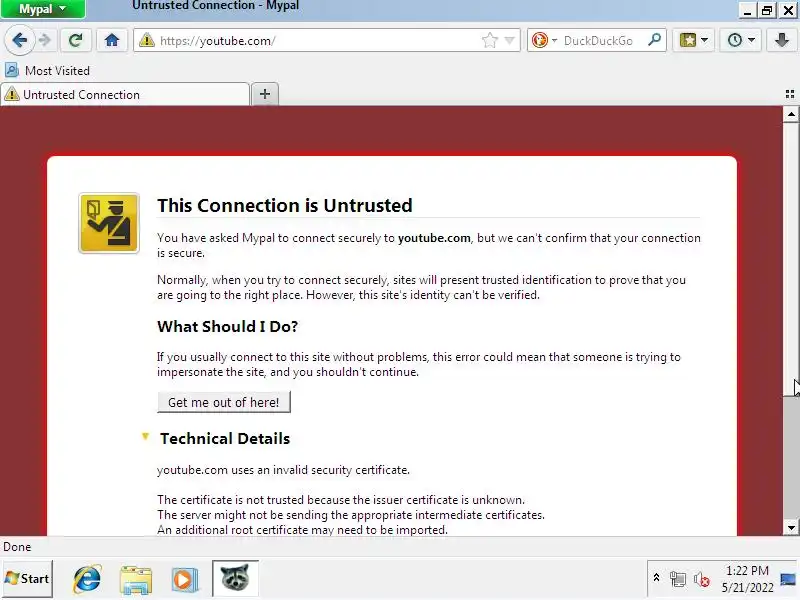The width and height of the screenshot is (800, 600).
Task: Minimize the Mypal window
Action: [x=748, y=10]
